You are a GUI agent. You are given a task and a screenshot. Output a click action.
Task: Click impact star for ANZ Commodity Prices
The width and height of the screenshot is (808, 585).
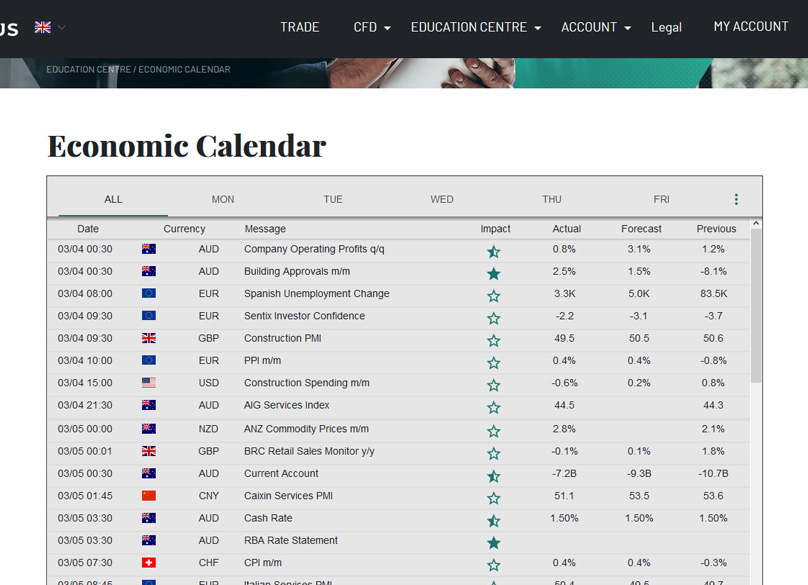(x=494, y=431)
